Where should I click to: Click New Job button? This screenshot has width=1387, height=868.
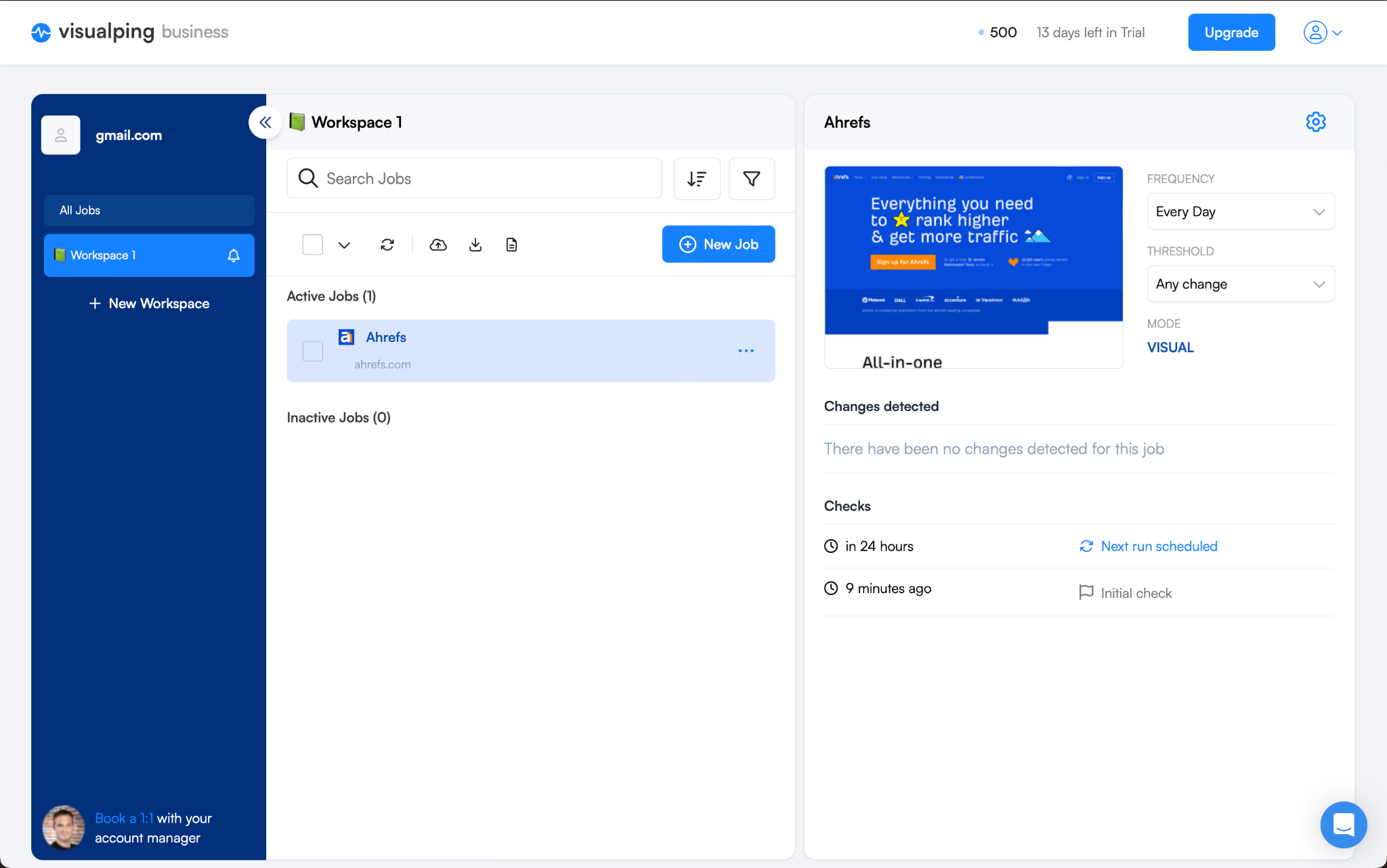[x=717, y=244]
